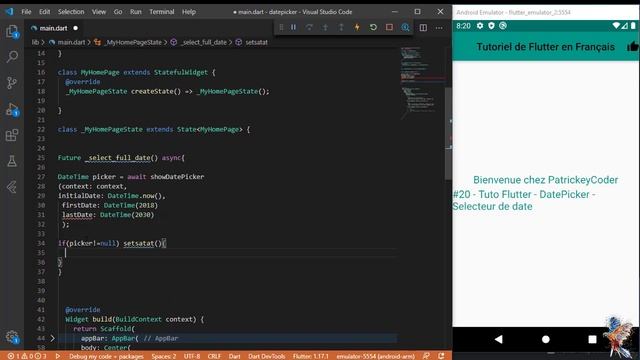Click Debug my code + packages status
The image size is (640, 360).
(106, 356)
